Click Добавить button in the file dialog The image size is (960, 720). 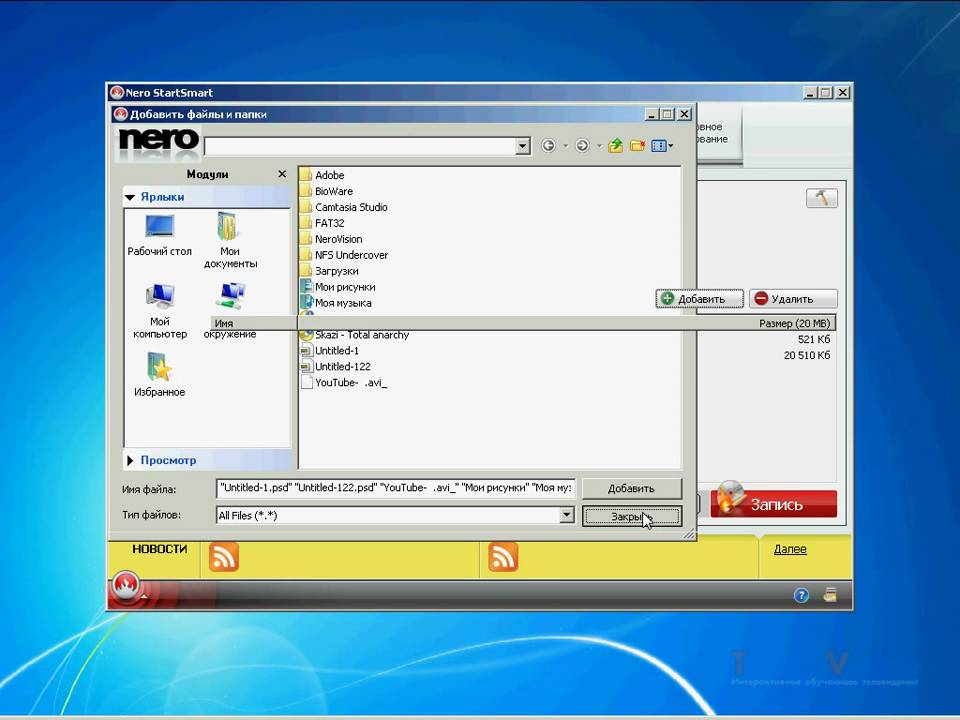click(631, 489)
